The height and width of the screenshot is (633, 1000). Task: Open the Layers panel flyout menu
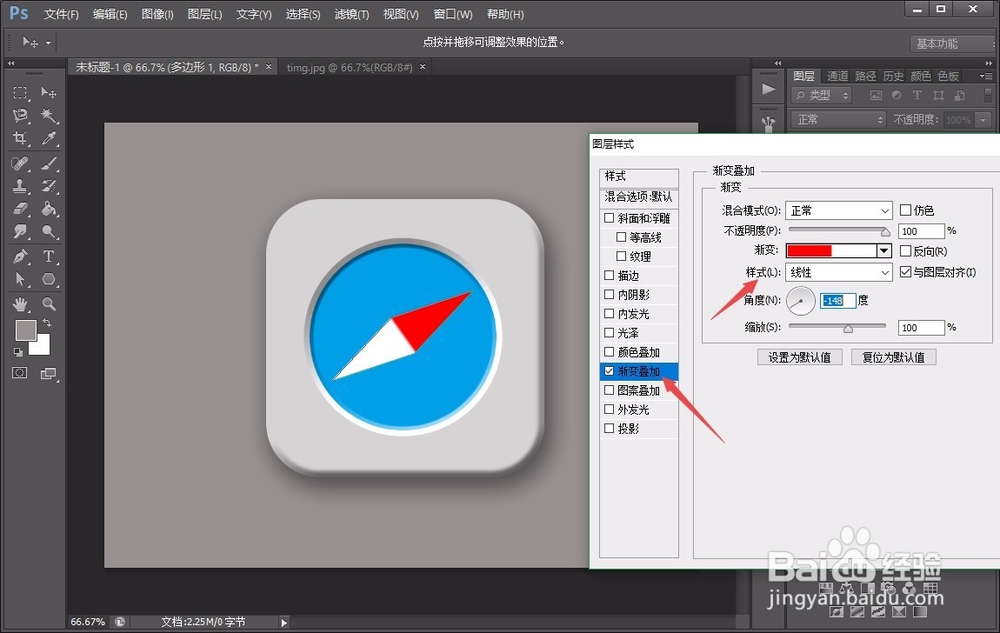point(986,76)
